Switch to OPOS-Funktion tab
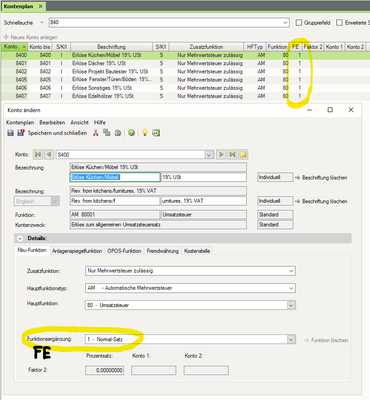370x400 pixels. [124, 251]
